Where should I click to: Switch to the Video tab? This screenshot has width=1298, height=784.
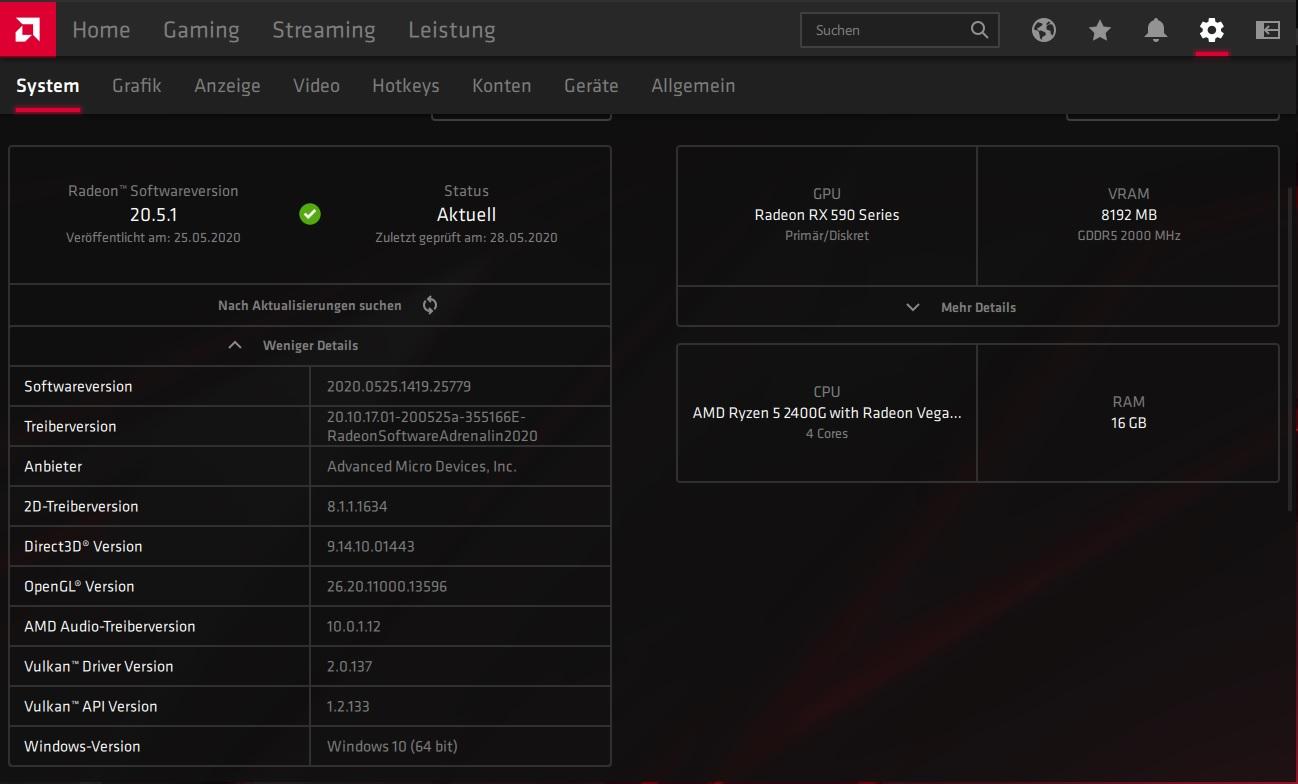click(316, 86)
